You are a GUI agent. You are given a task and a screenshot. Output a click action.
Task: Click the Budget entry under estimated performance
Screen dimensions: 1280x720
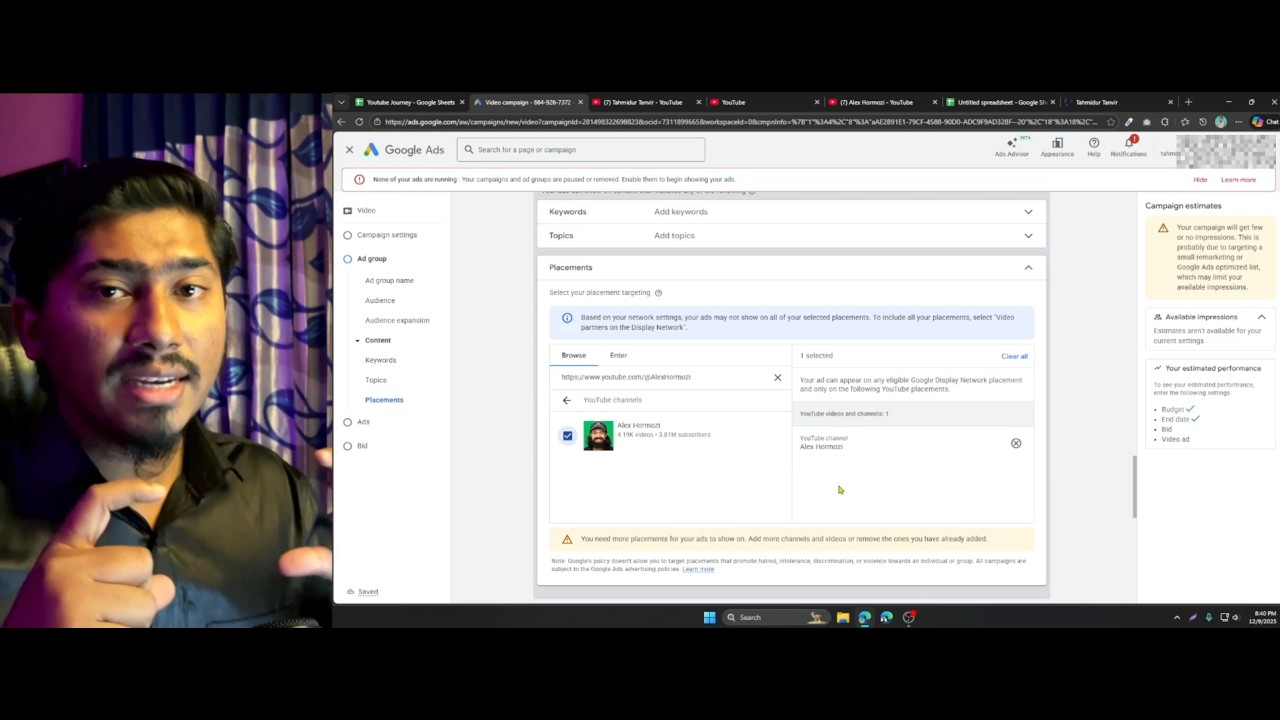point(1172,410)
